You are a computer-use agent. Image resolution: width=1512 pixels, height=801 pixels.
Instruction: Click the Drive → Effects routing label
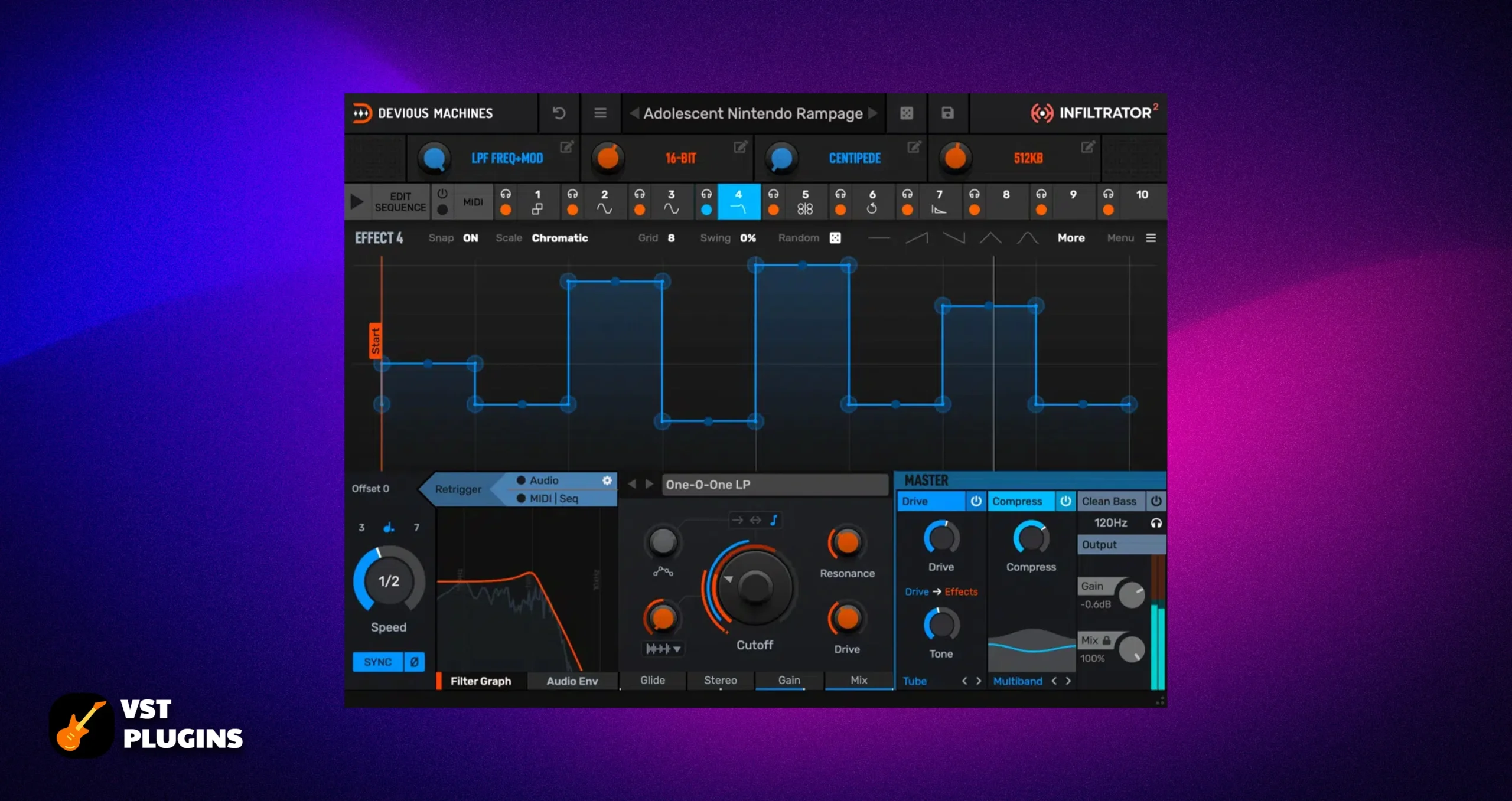point(941,591)
